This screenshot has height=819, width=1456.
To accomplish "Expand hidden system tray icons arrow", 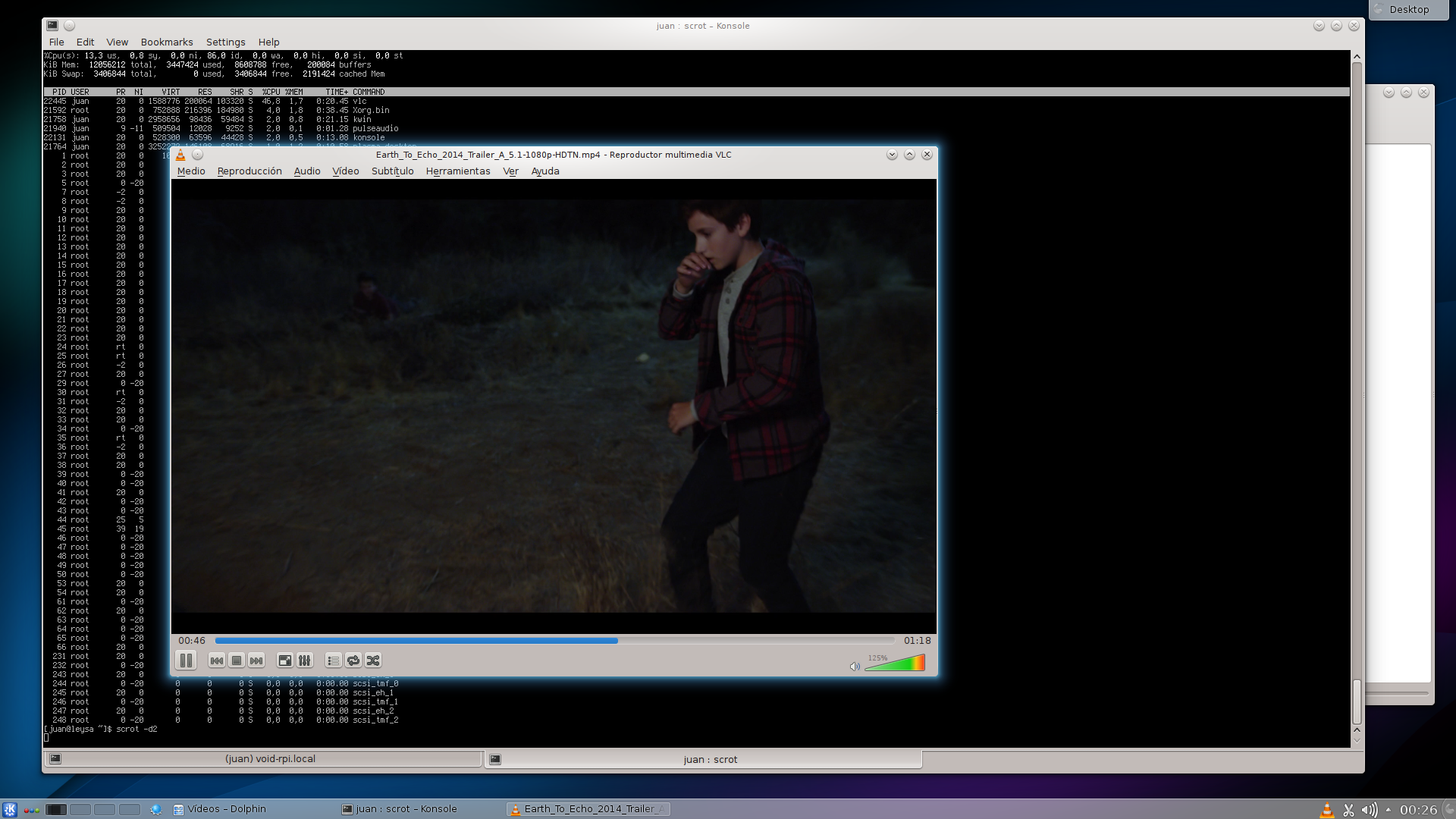I will pos(1389,809).
